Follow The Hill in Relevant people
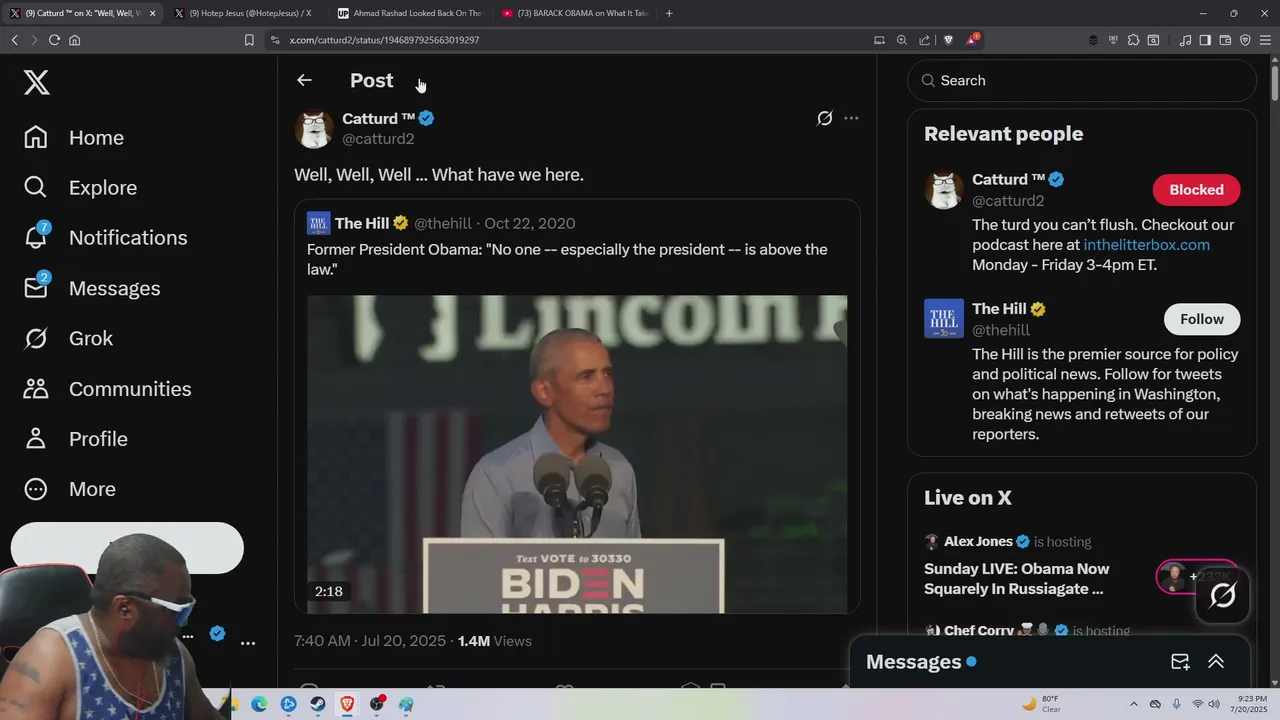This screenshot has width=1280, height=720. click(1201, 319)
